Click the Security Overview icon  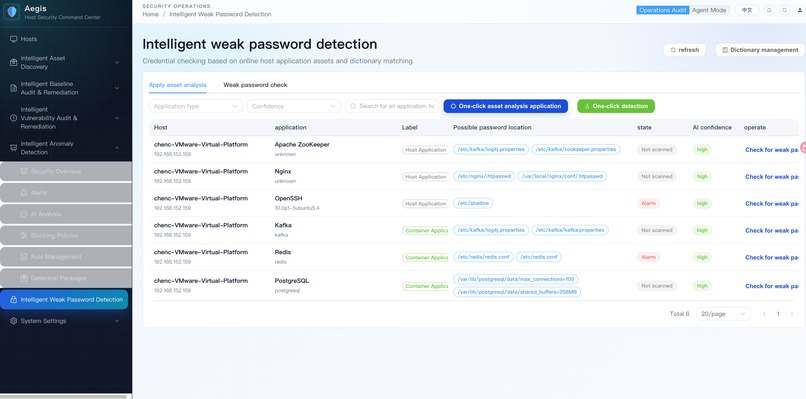coord(24,171)
